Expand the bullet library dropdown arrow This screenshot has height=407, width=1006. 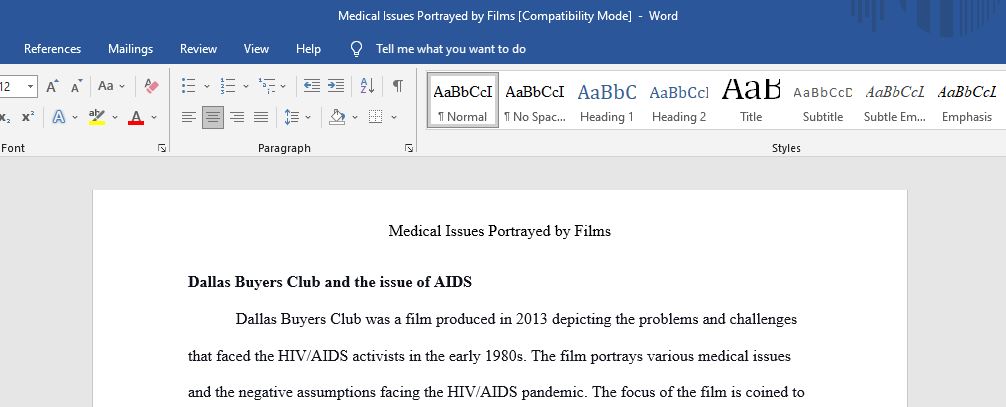click(x=207, y=86)
